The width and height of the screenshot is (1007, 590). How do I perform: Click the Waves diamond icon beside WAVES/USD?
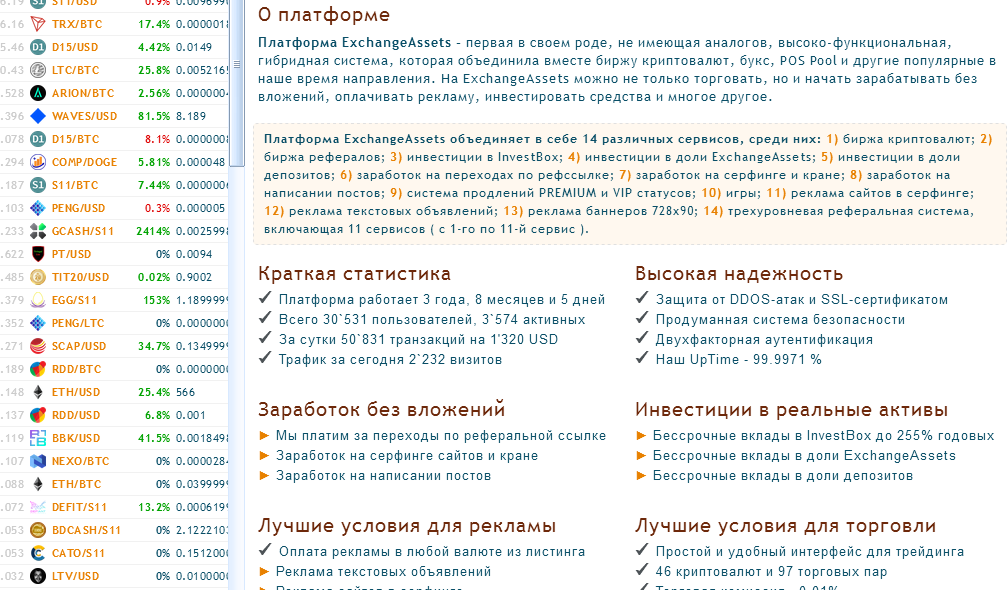coord(38,116)
